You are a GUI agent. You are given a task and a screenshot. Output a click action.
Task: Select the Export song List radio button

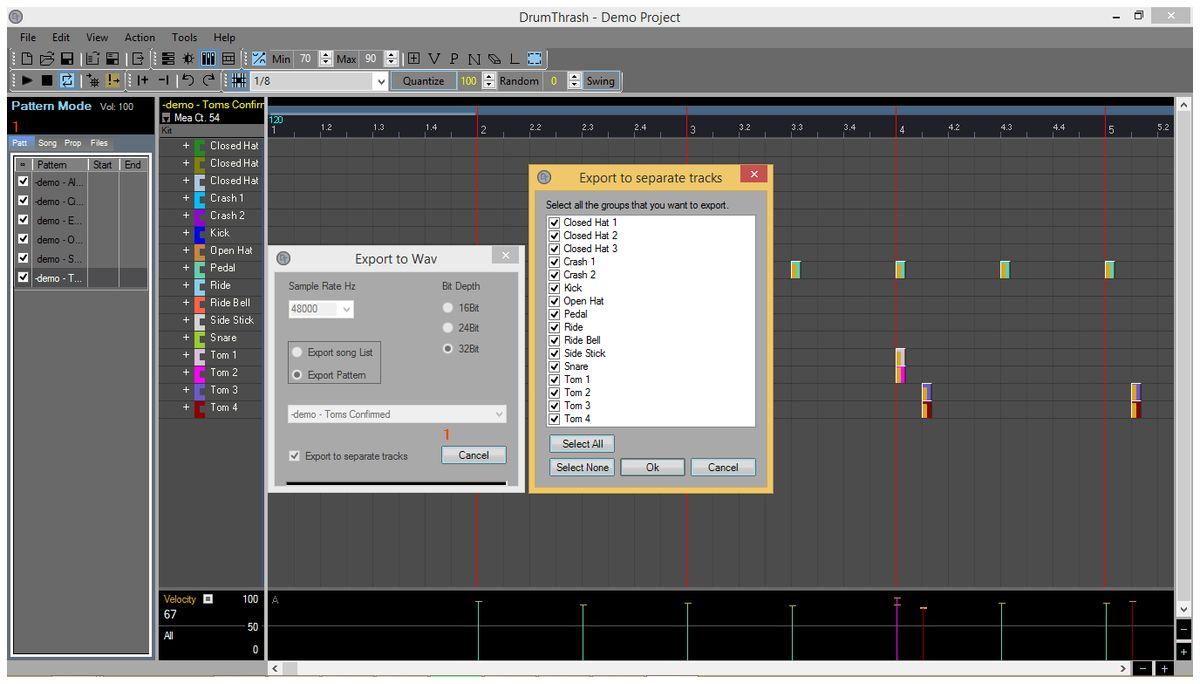297,352
